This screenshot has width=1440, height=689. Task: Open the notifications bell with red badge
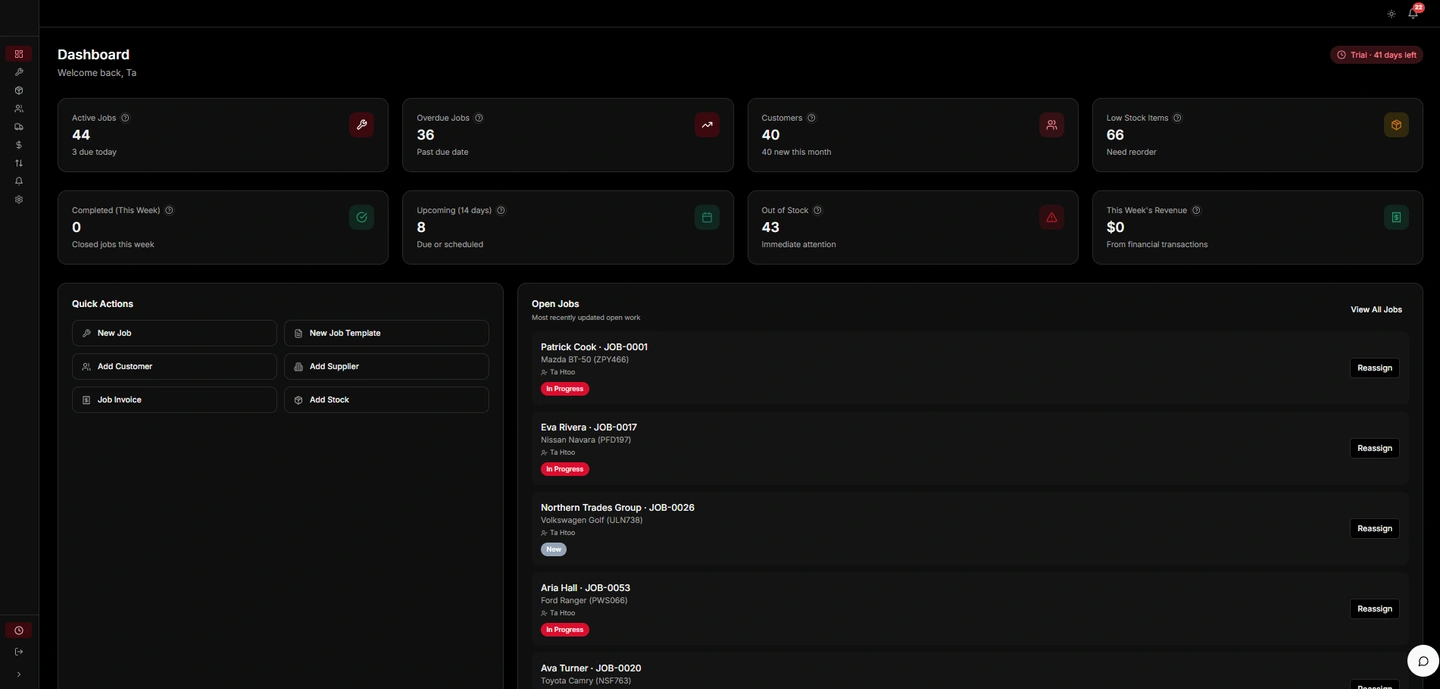[x=1413, y=13]
